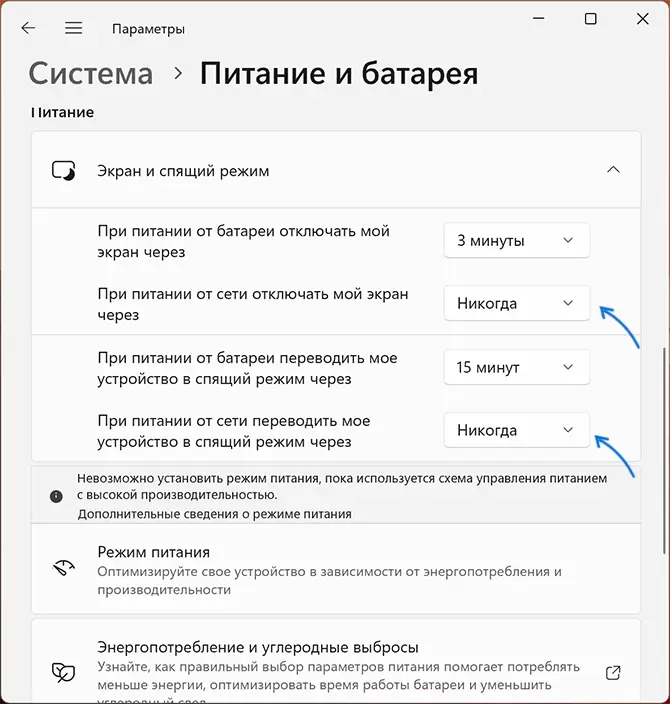Click the Параметры window title
Screen dimensions: 670x704
[148, 29]
